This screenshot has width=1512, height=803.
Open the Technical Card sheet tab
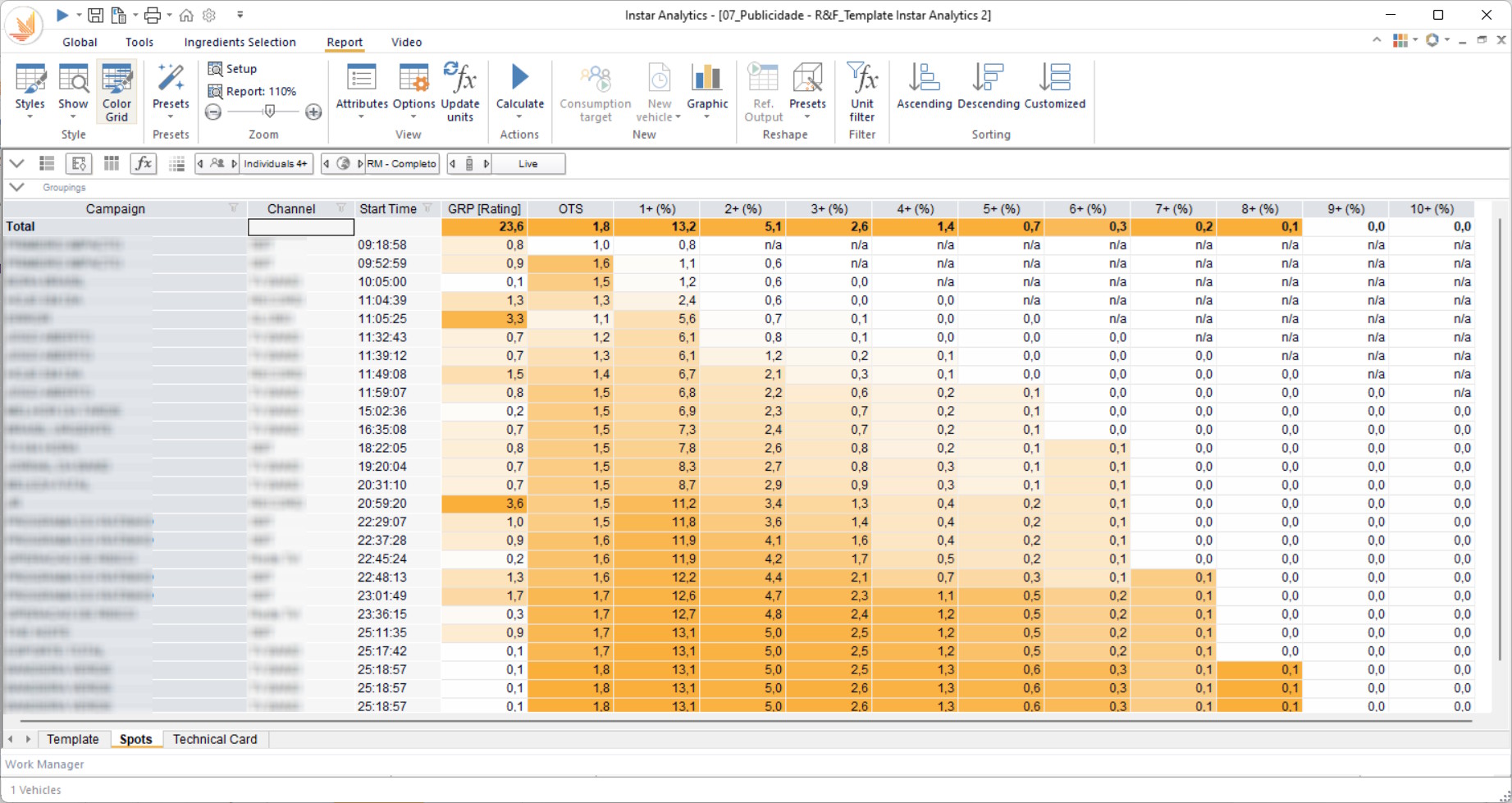pyautogui.click(x=214, y=739)
